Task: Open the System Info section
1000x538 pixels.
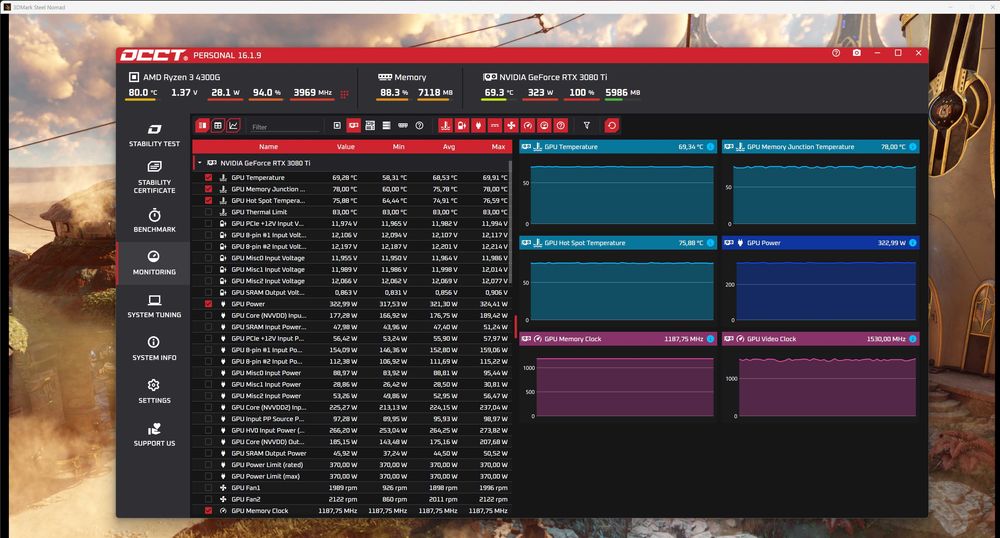Action: (154, 349)
